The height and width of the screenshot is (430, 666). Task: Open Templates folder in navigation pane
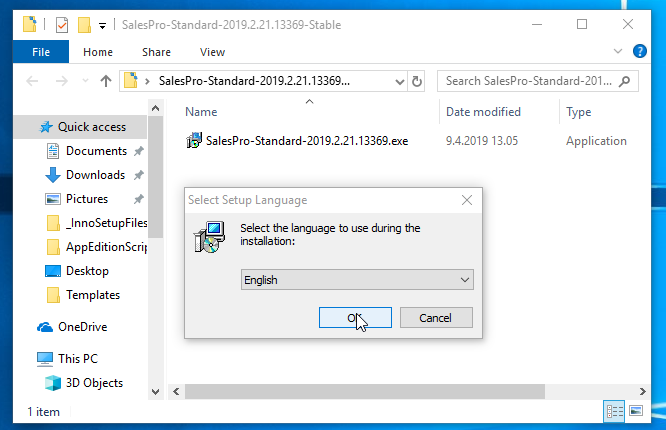tap(93, 295)
